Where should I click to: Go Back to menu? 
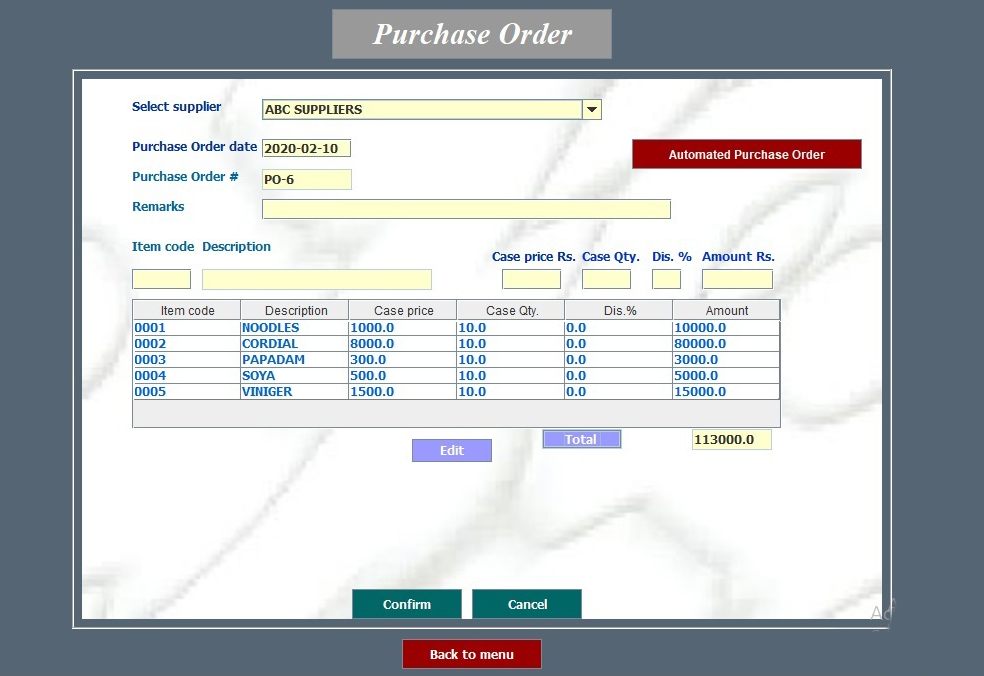click(472, 654)
